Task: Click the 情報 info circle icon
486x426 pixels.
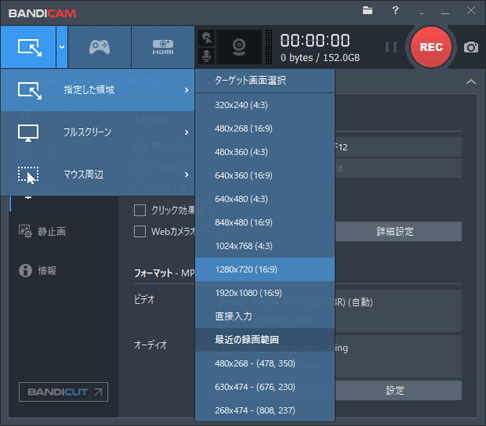Action: coord(25,271)
